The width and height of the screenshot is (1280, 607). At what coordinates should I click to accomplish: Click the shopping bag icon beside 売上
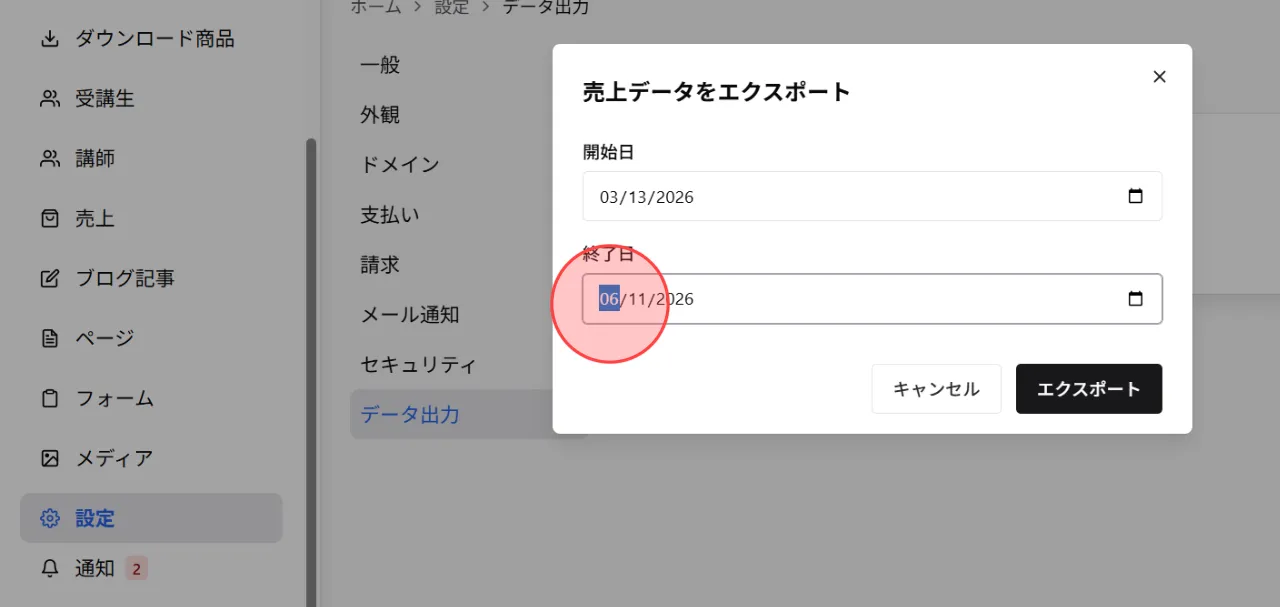[x=50, y=219]
